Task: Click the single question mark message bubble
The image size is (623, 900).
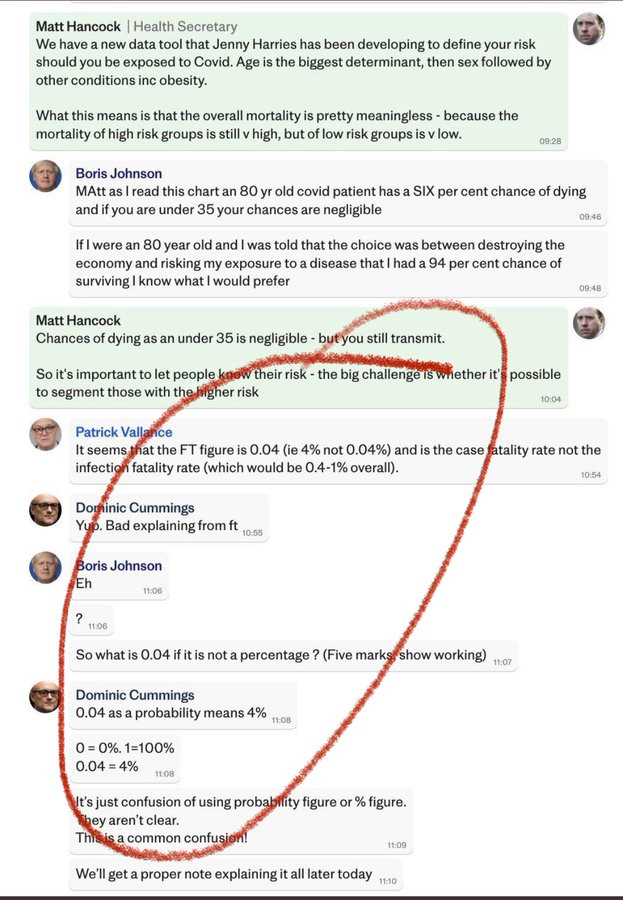Action: (x=91, y=620)
